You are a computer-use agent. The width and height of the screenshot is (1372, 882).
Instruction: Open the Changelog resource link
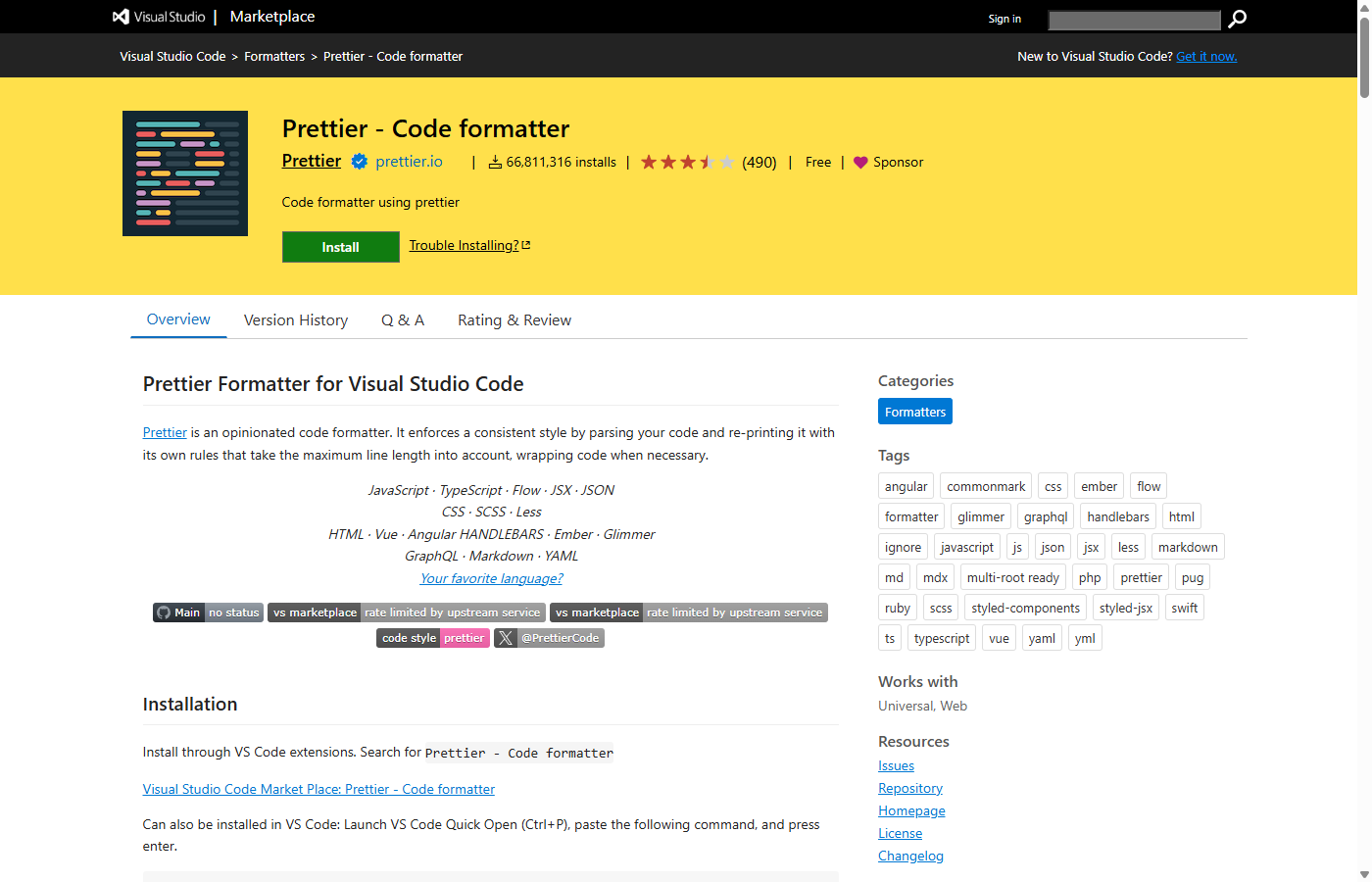910,856
